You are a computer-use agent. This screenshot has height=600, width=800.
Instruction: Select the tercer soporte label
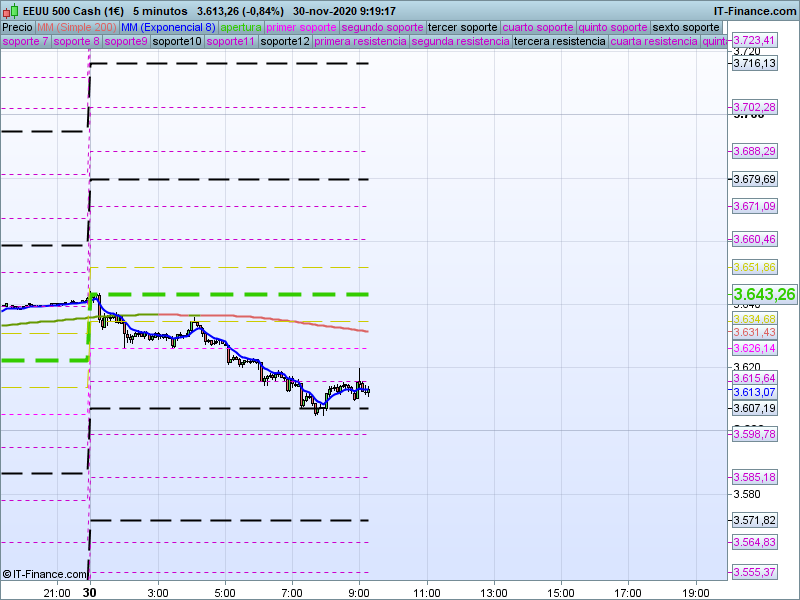(462, 28)
